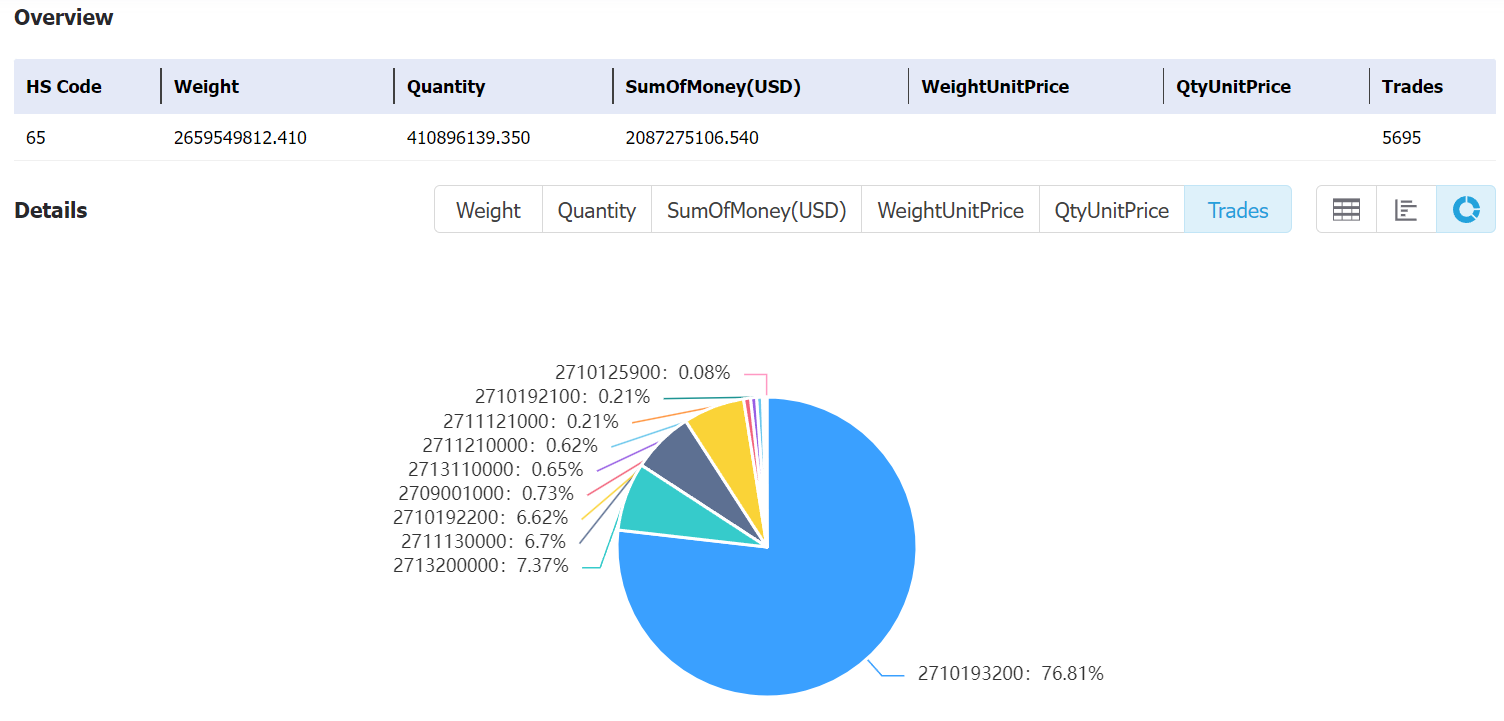Click trades value 5695

[1401, 138]
